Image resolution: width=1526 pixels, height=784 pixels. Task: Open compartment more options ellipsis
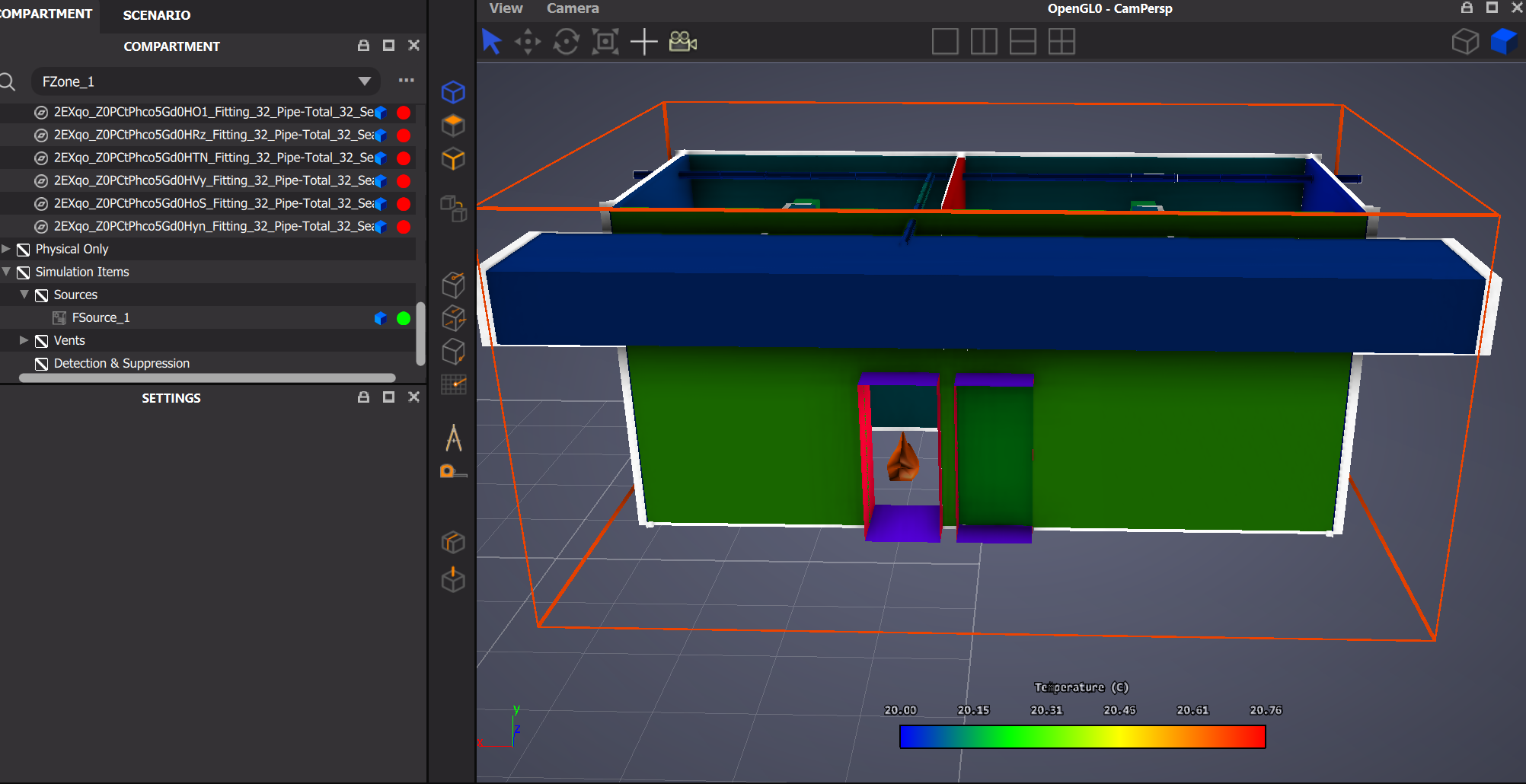406,81
